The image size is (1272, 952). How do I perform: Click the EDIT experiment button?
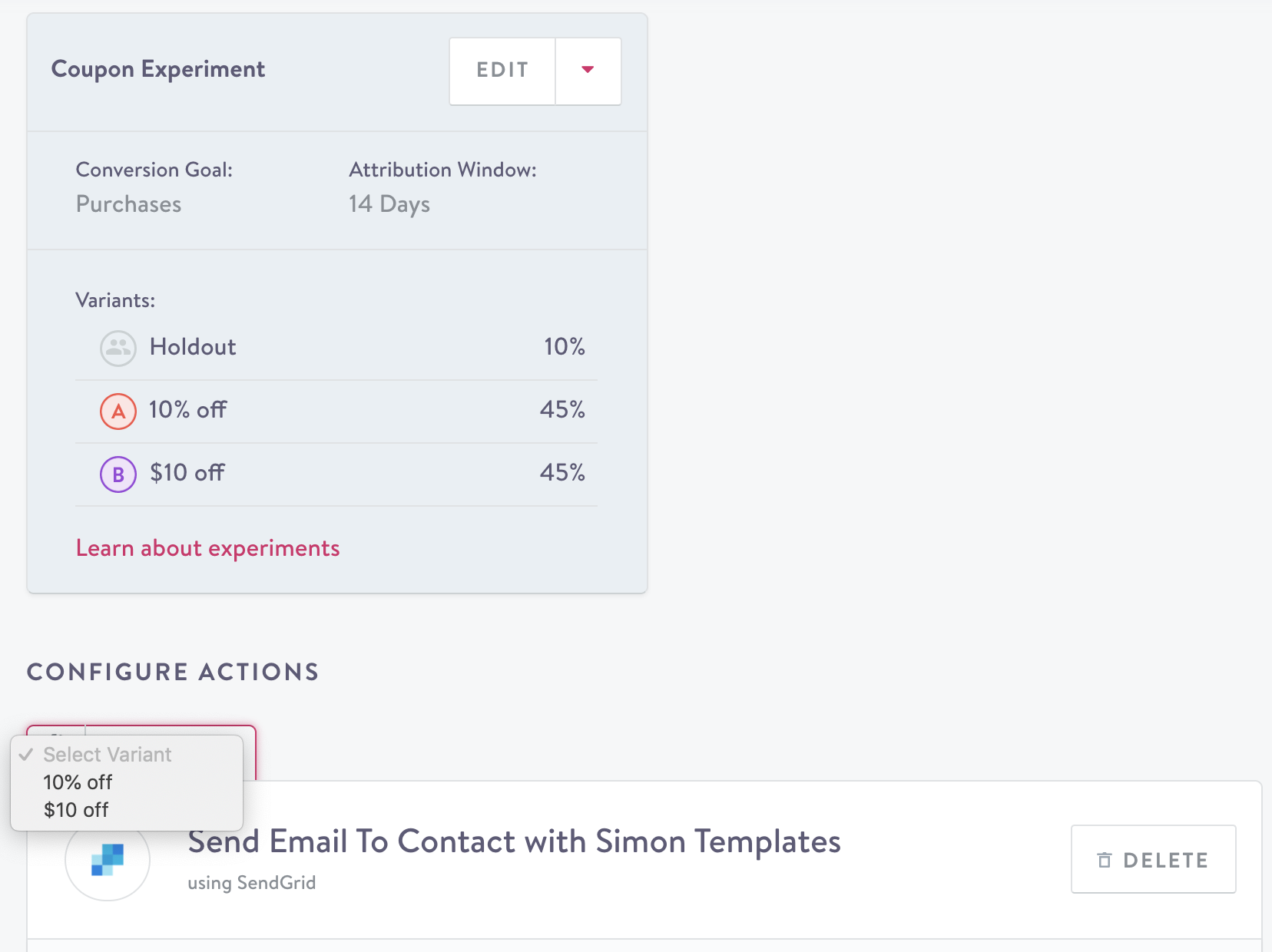[502, 70]
